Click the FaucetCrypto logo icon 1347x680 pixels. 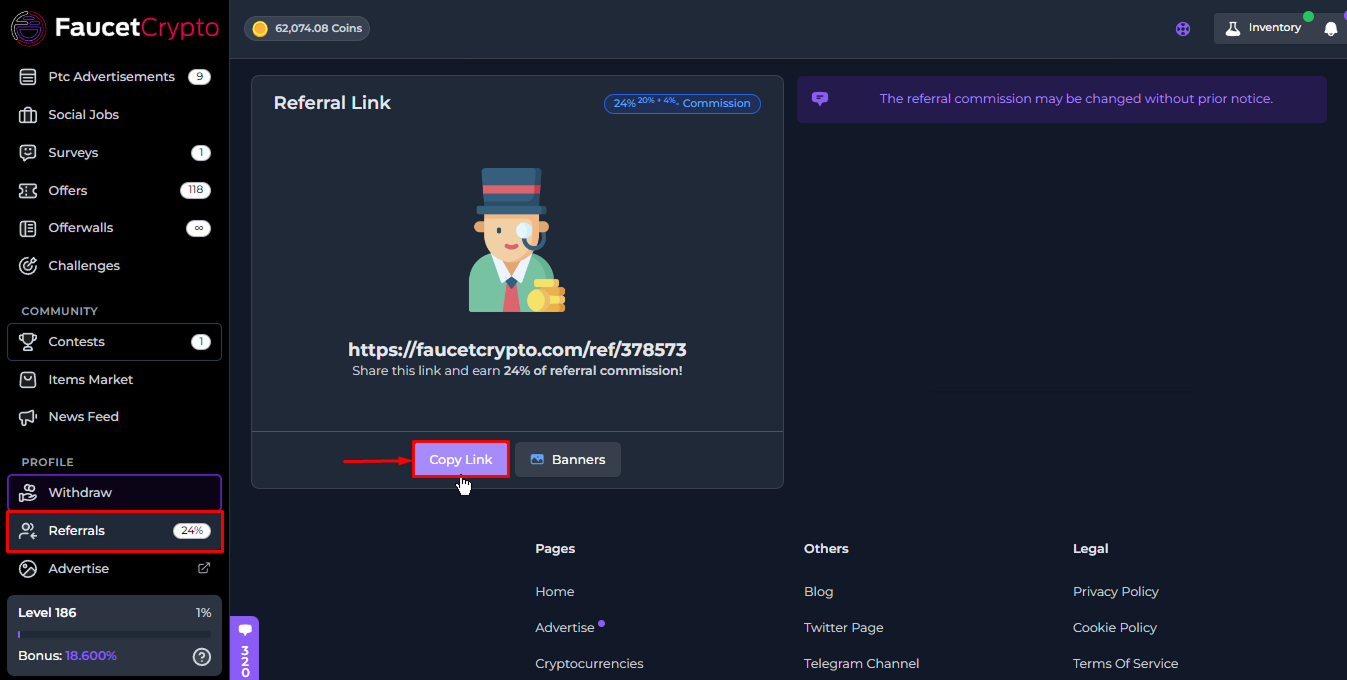[28, 28]
